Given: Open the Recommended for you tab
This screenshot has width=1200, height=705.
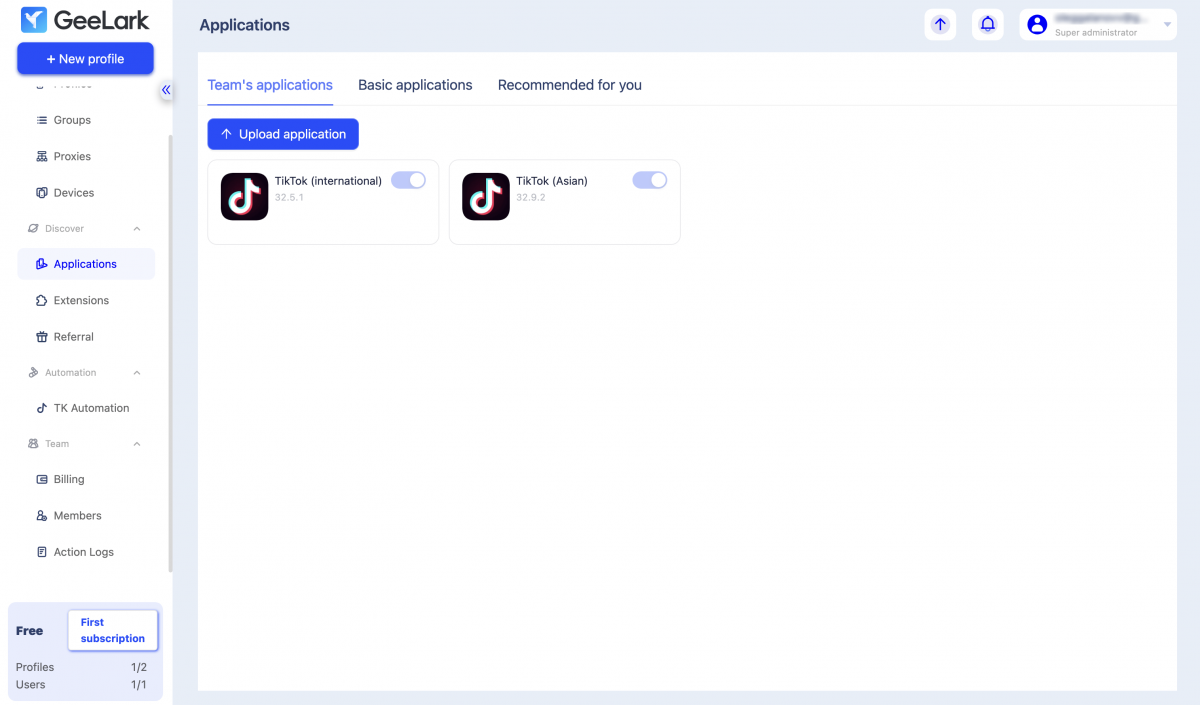Looking at the screenshot, I should pos(570,85).
